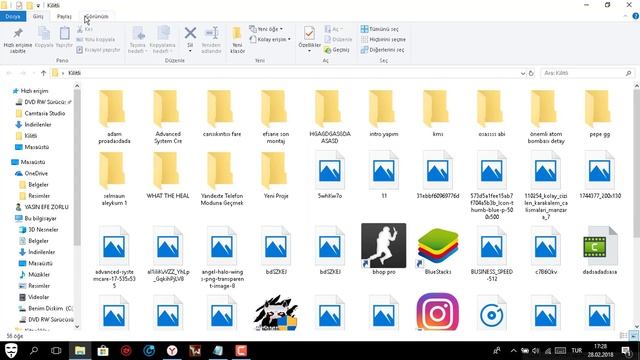Go up one folder level arrow
Image resolution: width=640 pixels, height=360 pixels.
coord(43,73)
